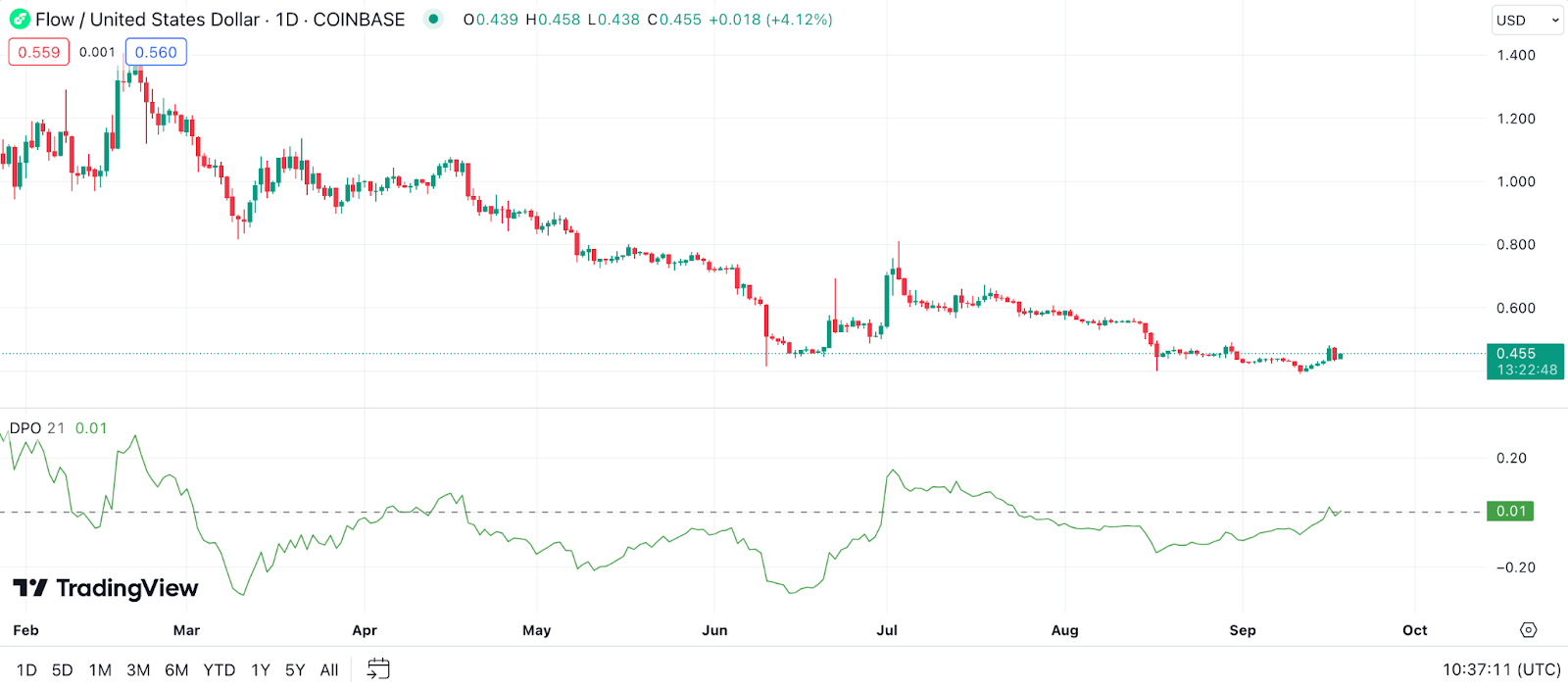Click the DPO 21 indicator label
Screen dimensions: 1568x689
tap(37, 428)
